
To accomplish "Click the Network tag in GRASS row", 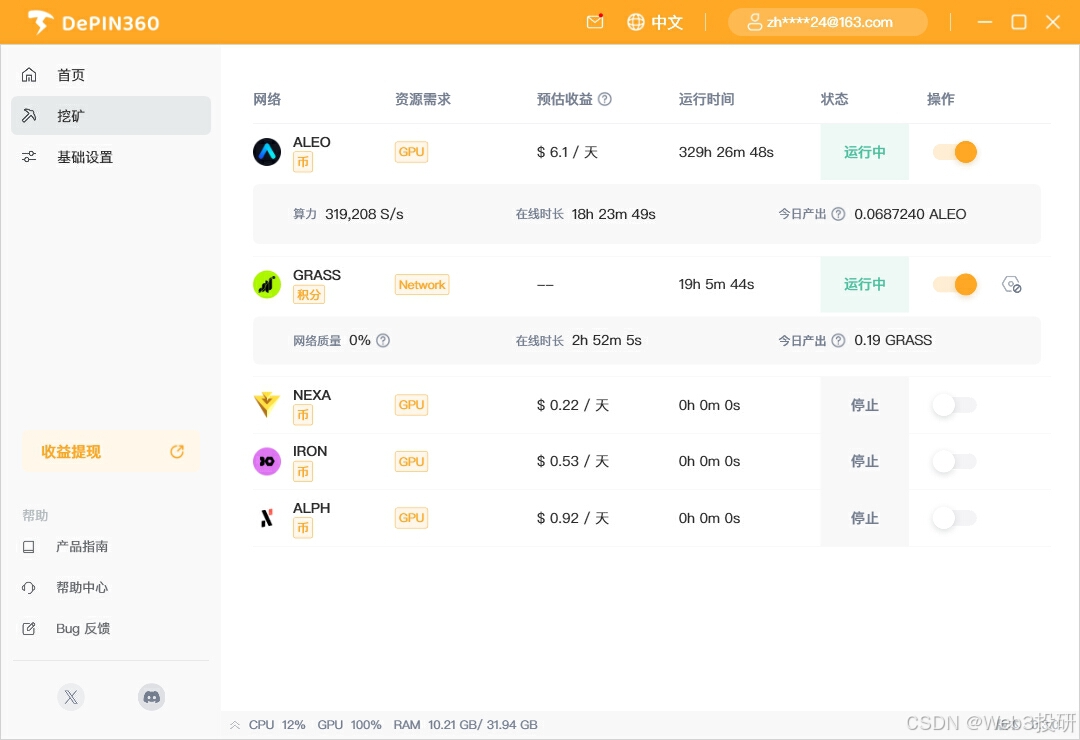I will click(422, 285).
